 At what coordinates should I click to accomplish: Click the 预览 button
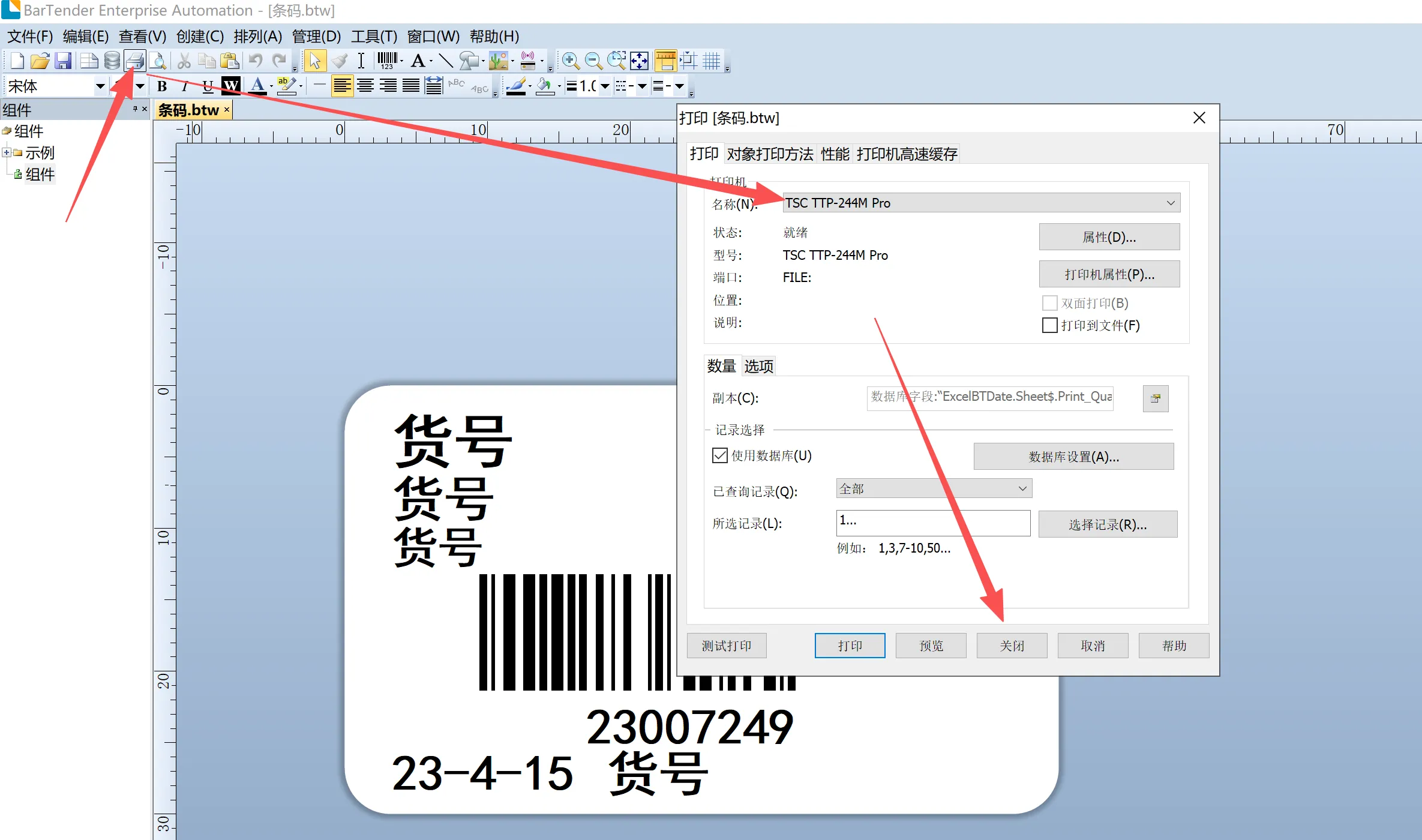(931, 646)
